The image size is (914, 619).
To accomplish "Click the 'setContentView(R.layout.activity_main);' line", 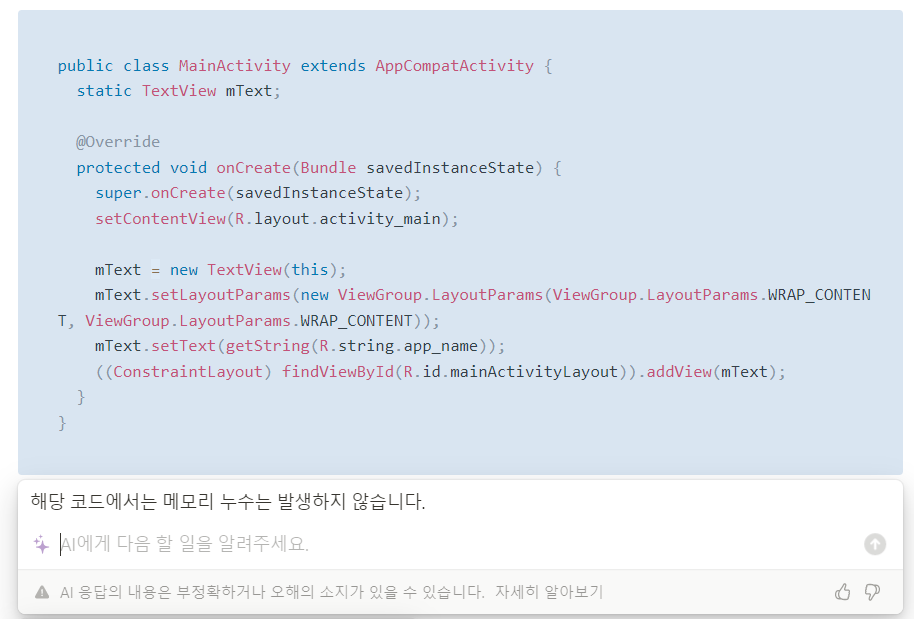I will (277, 219).
